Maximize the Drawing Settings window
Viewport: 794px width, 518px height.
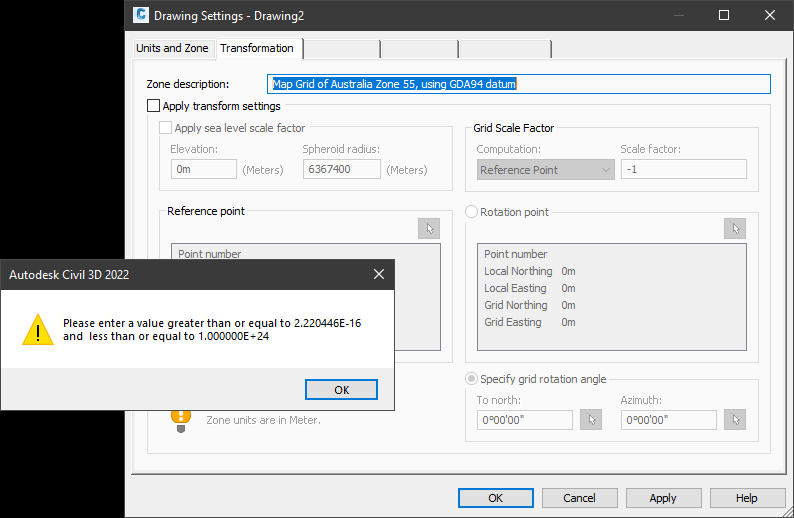(724, 15)
